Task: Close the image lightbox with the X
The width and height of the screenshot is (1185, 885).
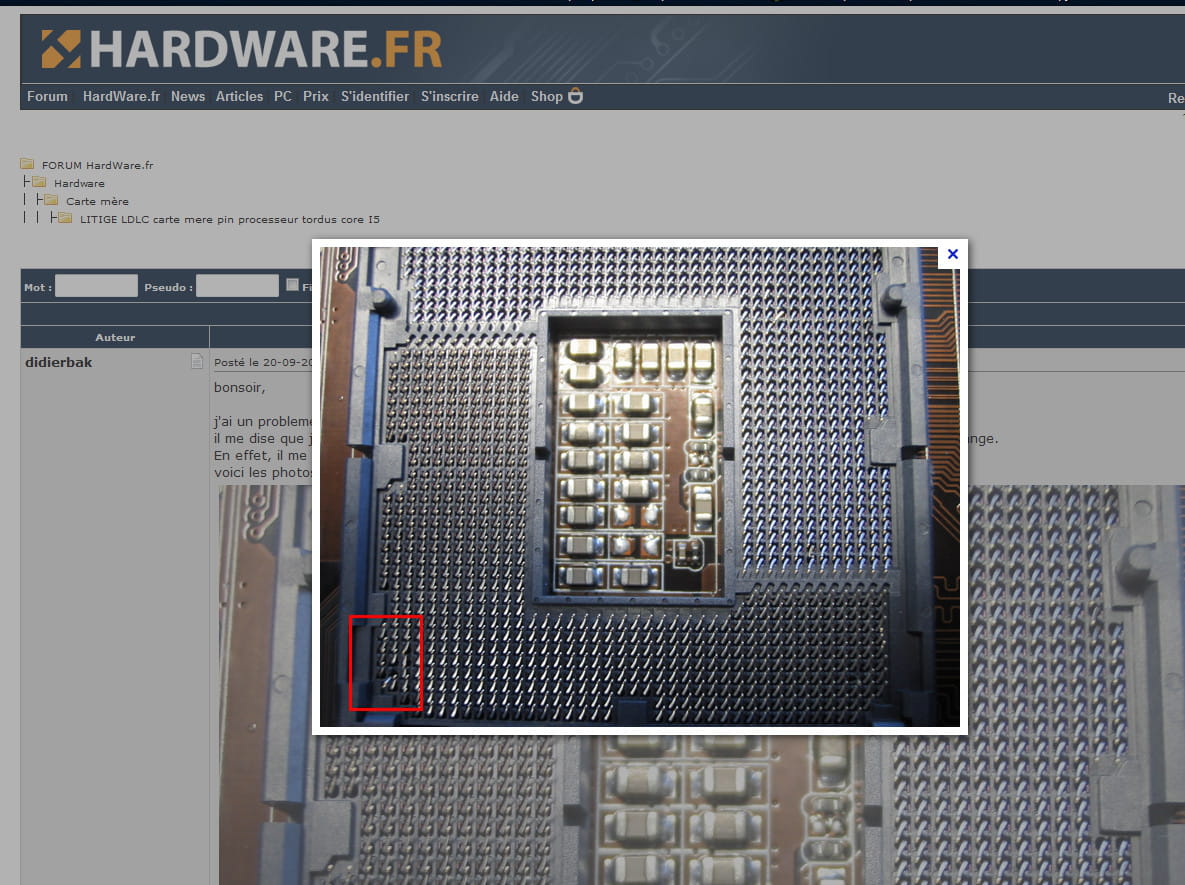Action: [952, 254]
